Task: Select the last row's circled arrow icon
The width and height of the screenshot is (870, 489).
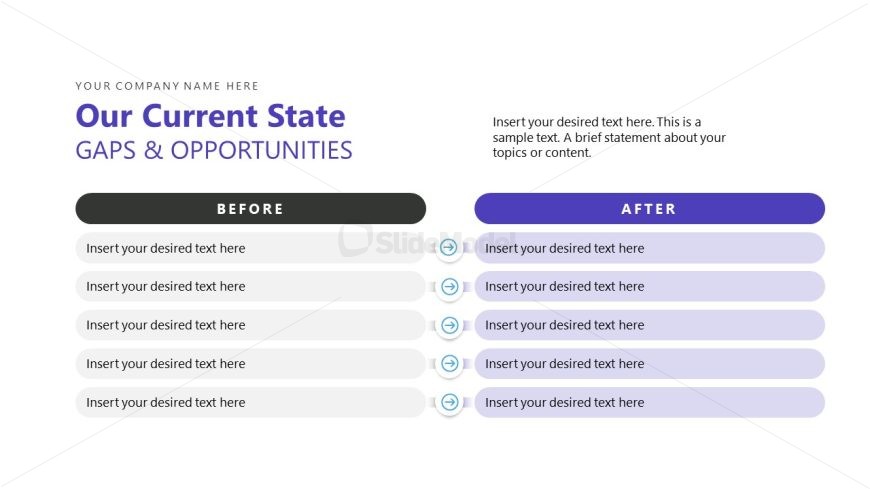Action: coord(449,402)
